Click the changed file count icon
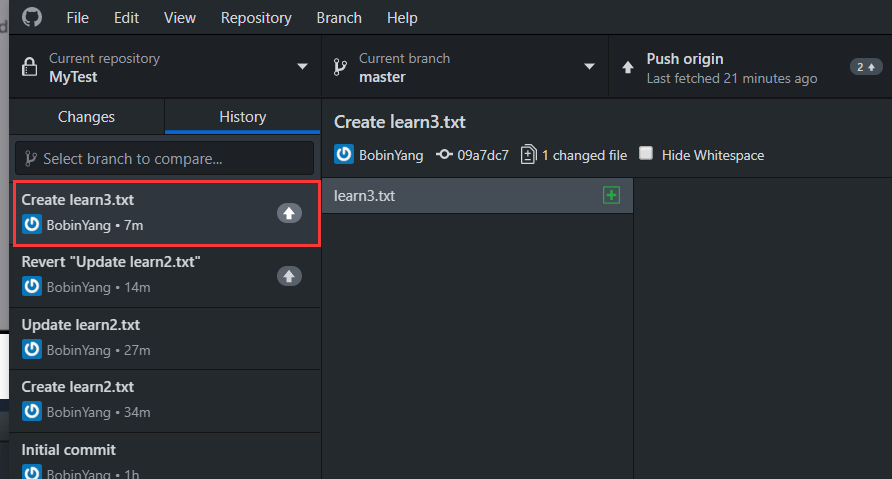 click(x=529, y=155)
